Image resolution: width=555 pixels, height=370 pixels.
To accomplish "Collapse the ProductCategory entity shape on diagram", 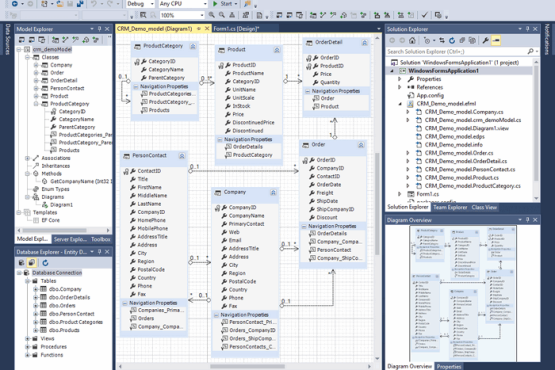I will [193, 46].
